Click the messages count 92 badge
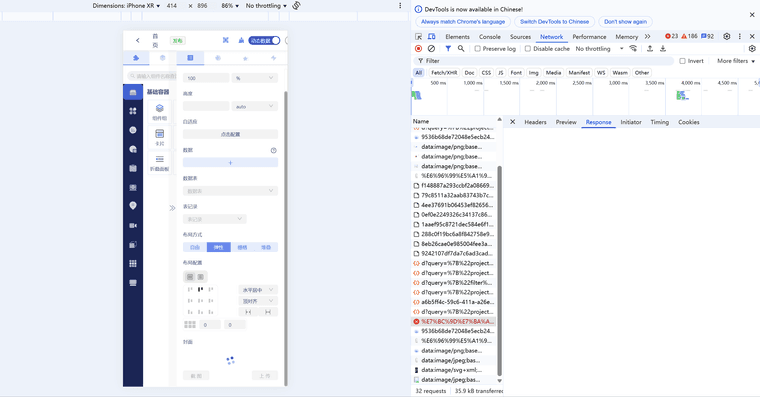 click(x=707, y=36)
